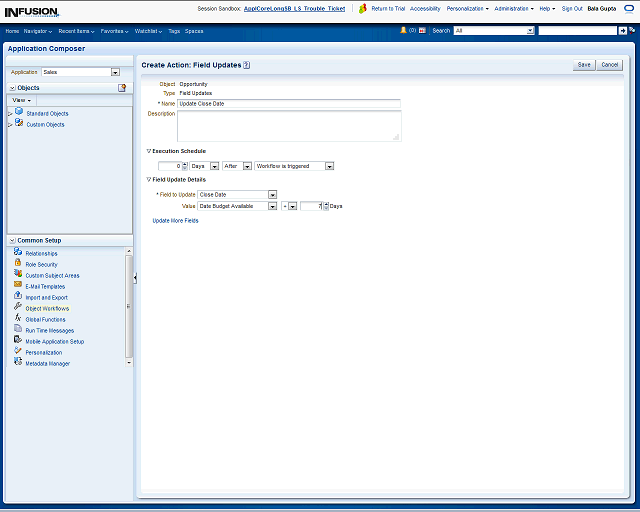Screen dimensions: 640x512
Task: Click the Save button
Action: click(583, 65)
